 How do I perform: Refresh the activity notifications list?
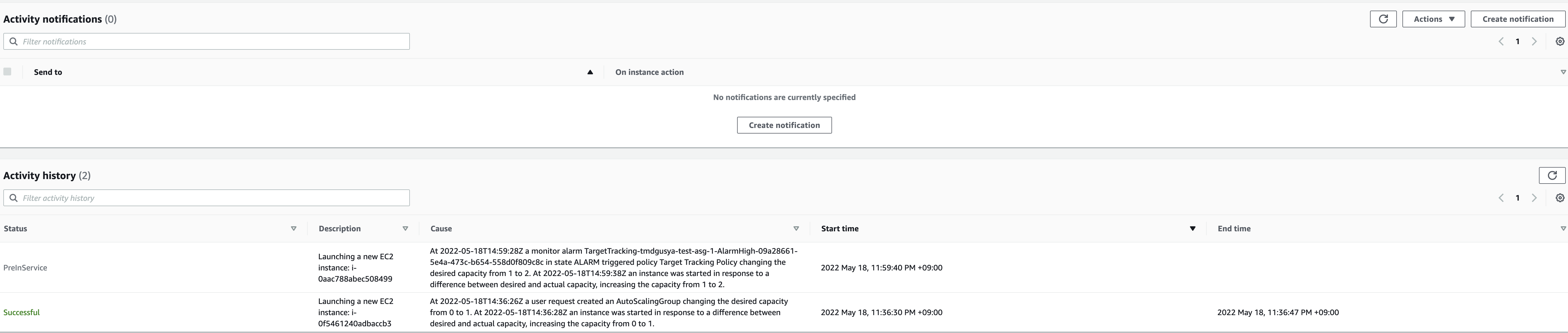tap(1383, 19)
